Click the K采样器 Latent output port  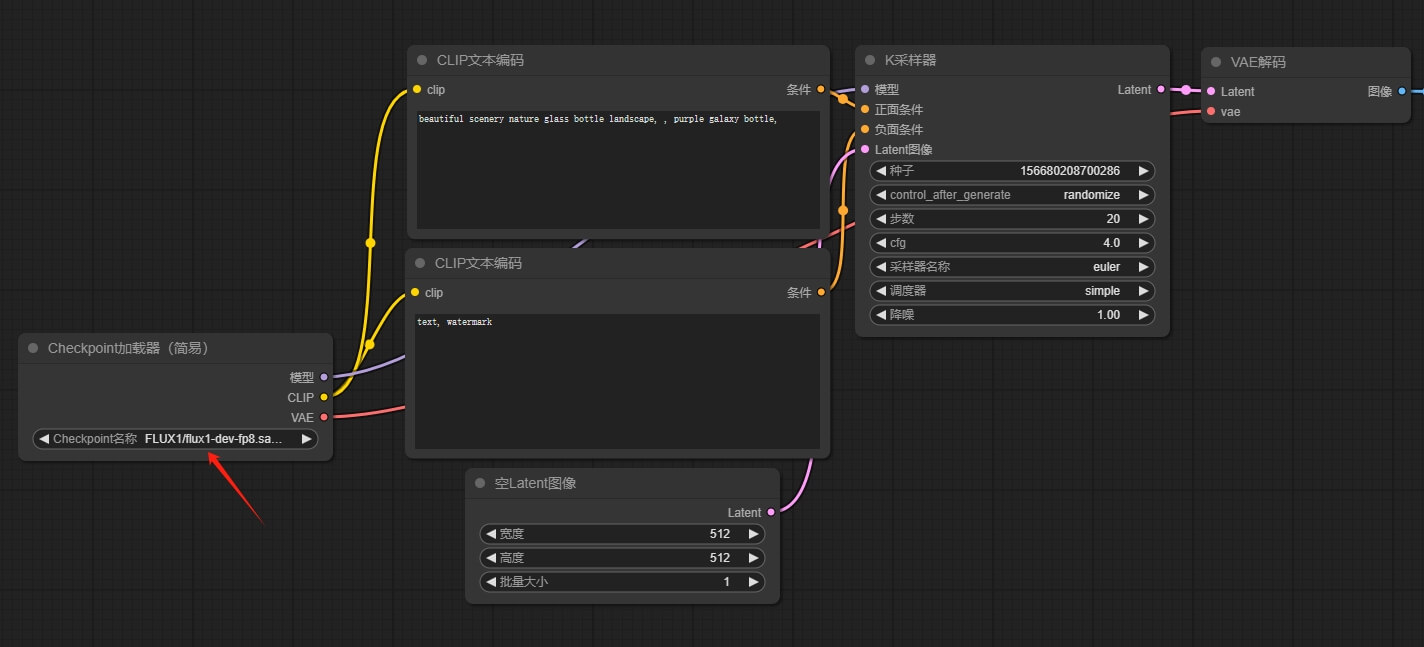1161,90
